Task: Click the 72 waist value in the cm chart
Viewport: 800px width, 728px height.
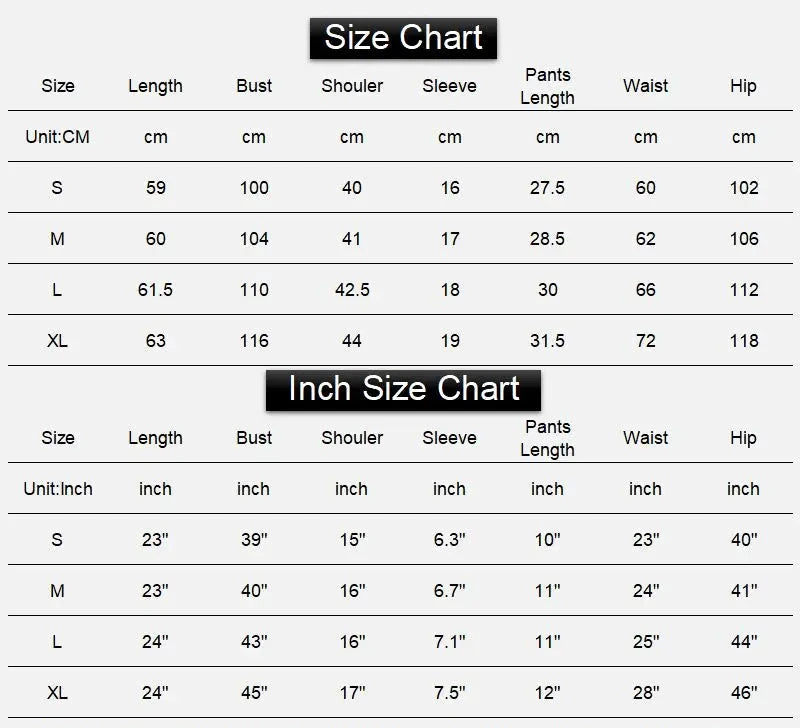Action: click(x=646, y=341)
